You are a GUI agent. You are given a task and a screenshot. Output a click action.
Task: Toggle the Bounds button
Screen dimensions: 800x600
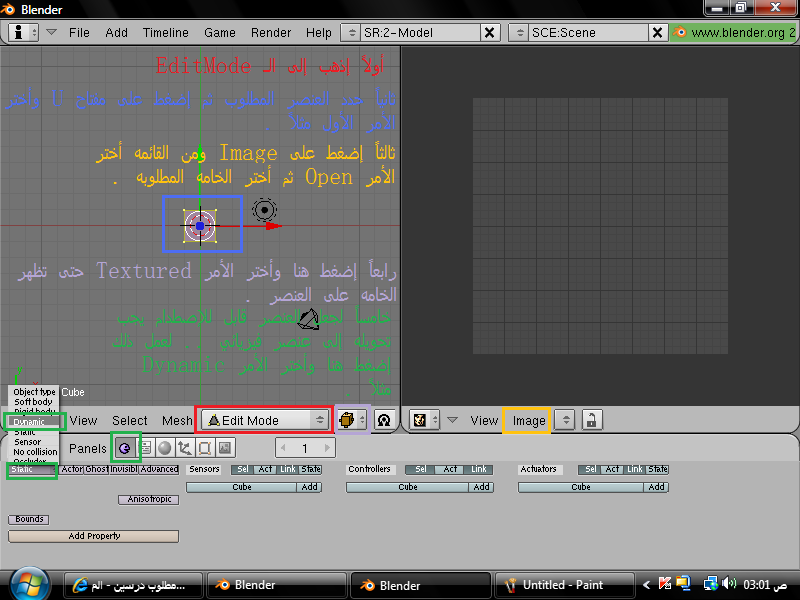(x=29, y=519)
